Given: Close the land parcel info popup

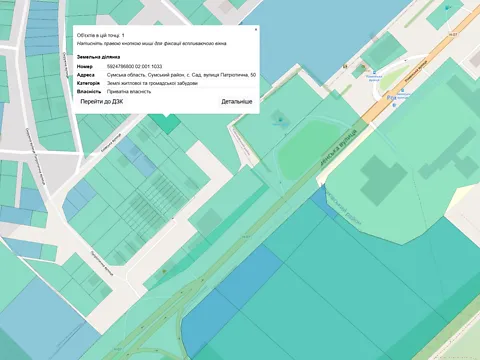Looking at the screenshot, I should [x=256, y=30].
